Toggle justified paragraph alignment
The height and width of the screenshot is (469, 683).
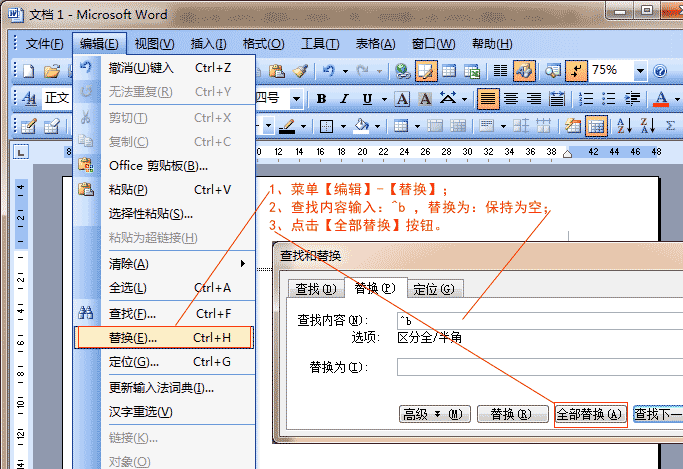pyautogui.click(x=488, y=99)
